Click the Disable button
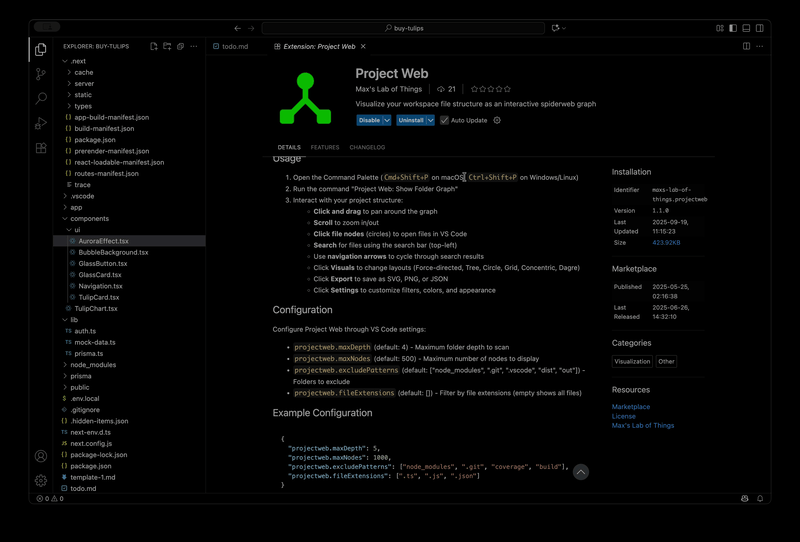 coord(369,120)
